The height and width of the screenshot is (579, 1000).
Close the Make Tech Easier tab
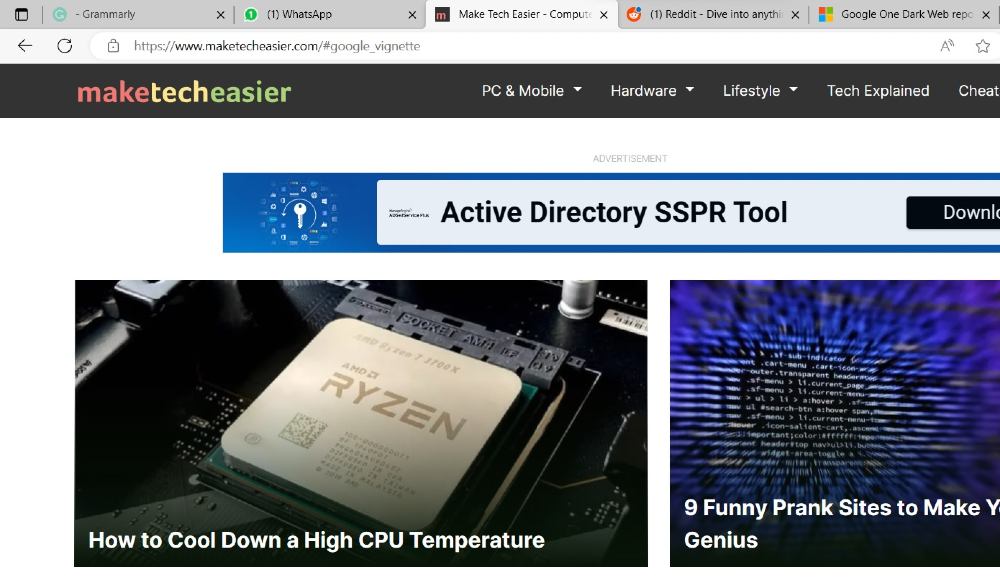coord(604,15)
